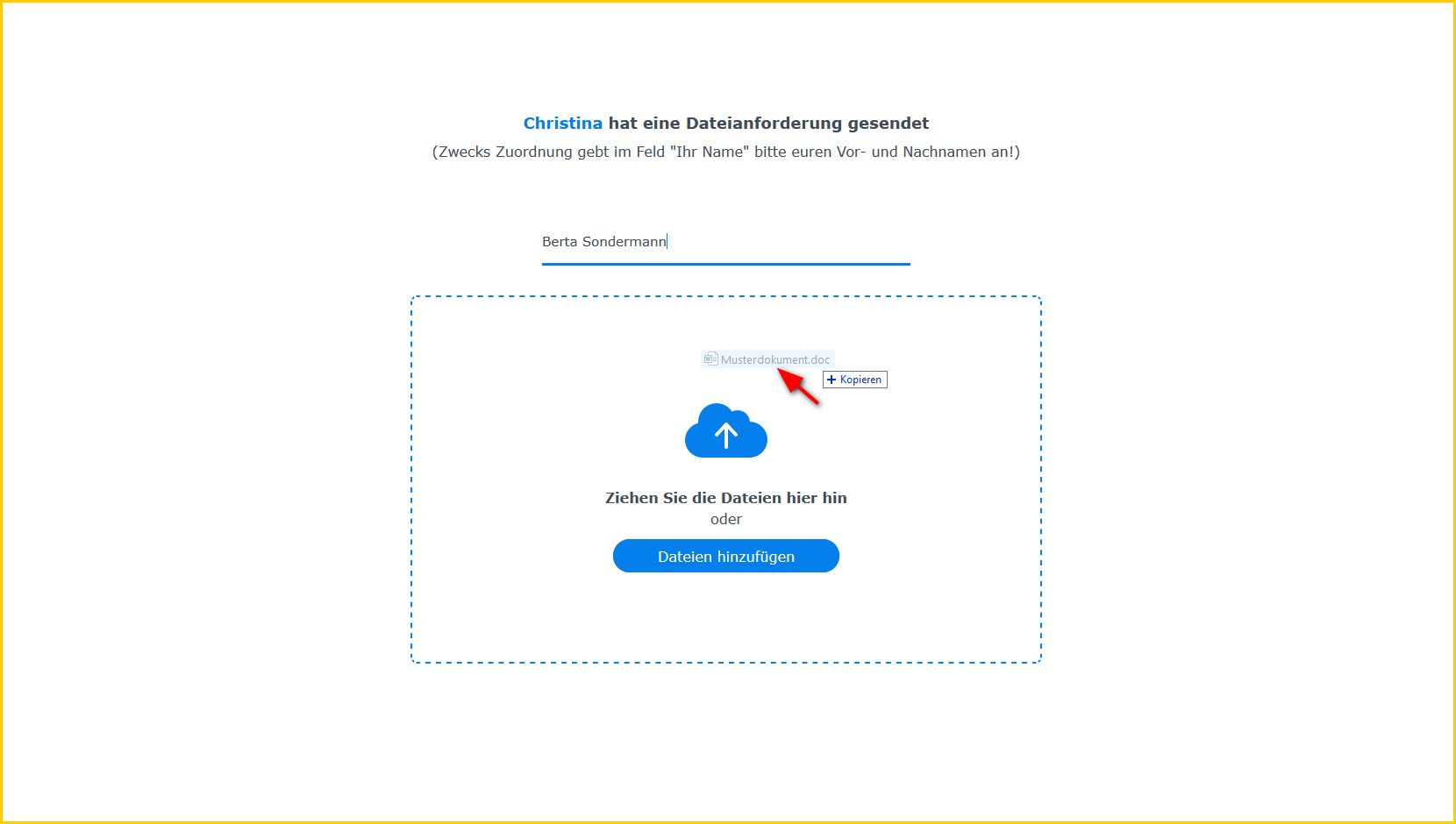
Task: Click the white up arrow inside the cloud
Action: (726, 435)
